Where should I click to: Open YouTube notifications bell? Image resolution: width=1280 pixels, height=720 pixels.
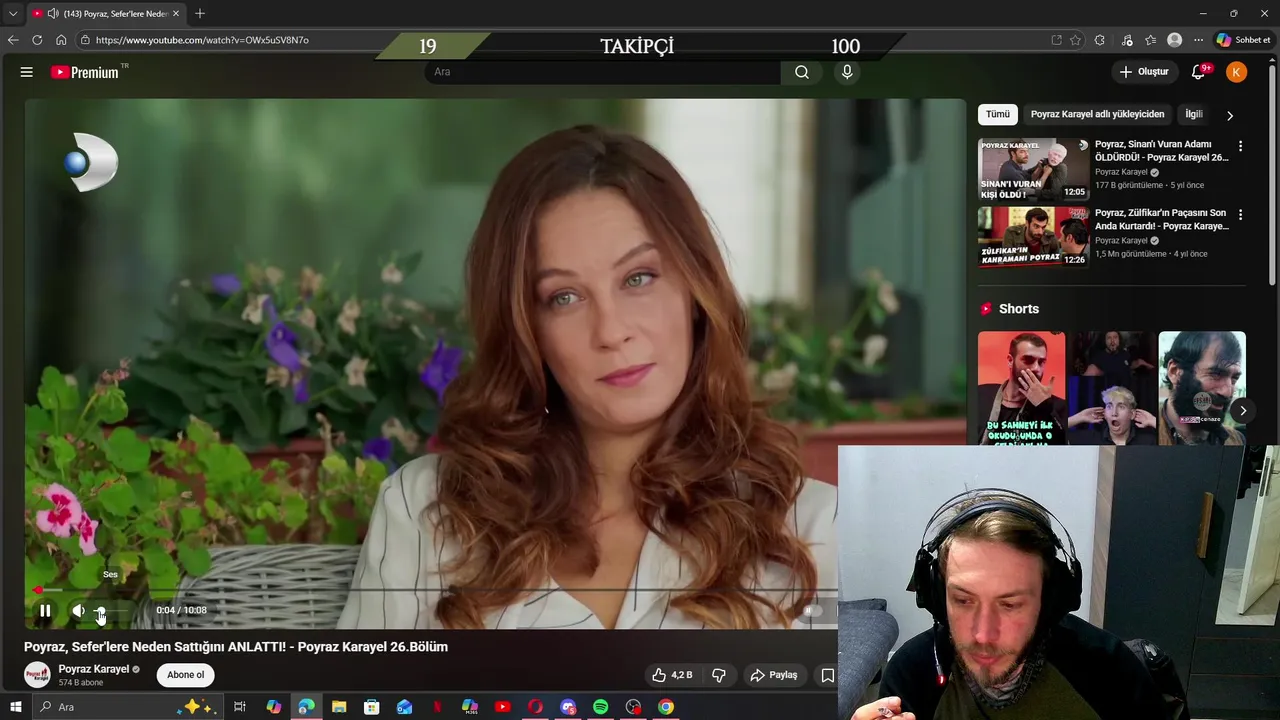1198,72
